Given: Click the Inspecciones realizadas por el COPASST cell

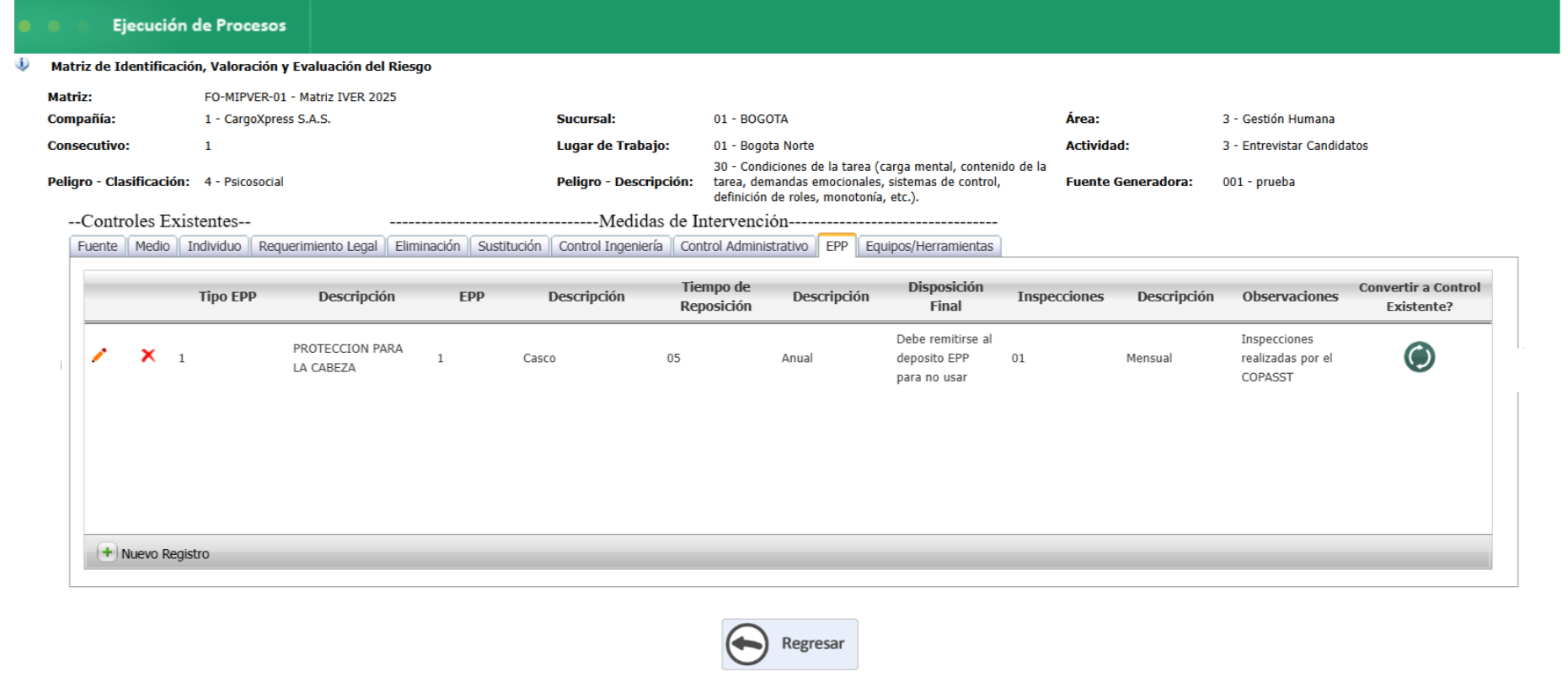Looking at the screenshot, I should [1287, 358].
